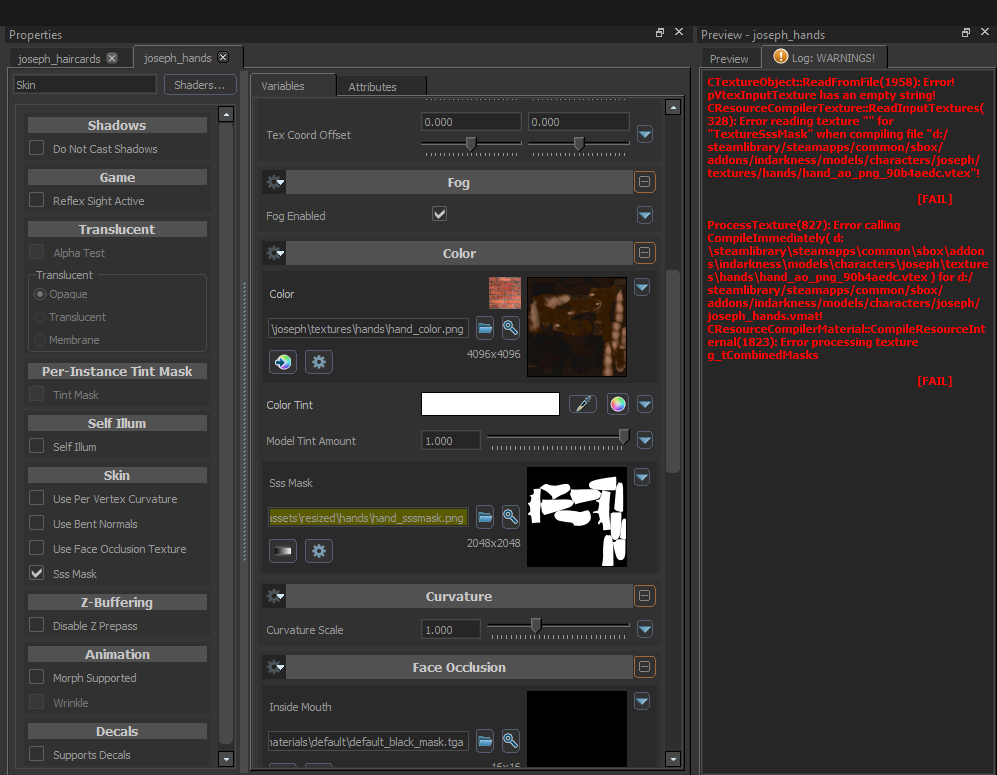Open the color wheel beside Color Tint
Viewport: 997px width, 775px height.
point(617,403)
